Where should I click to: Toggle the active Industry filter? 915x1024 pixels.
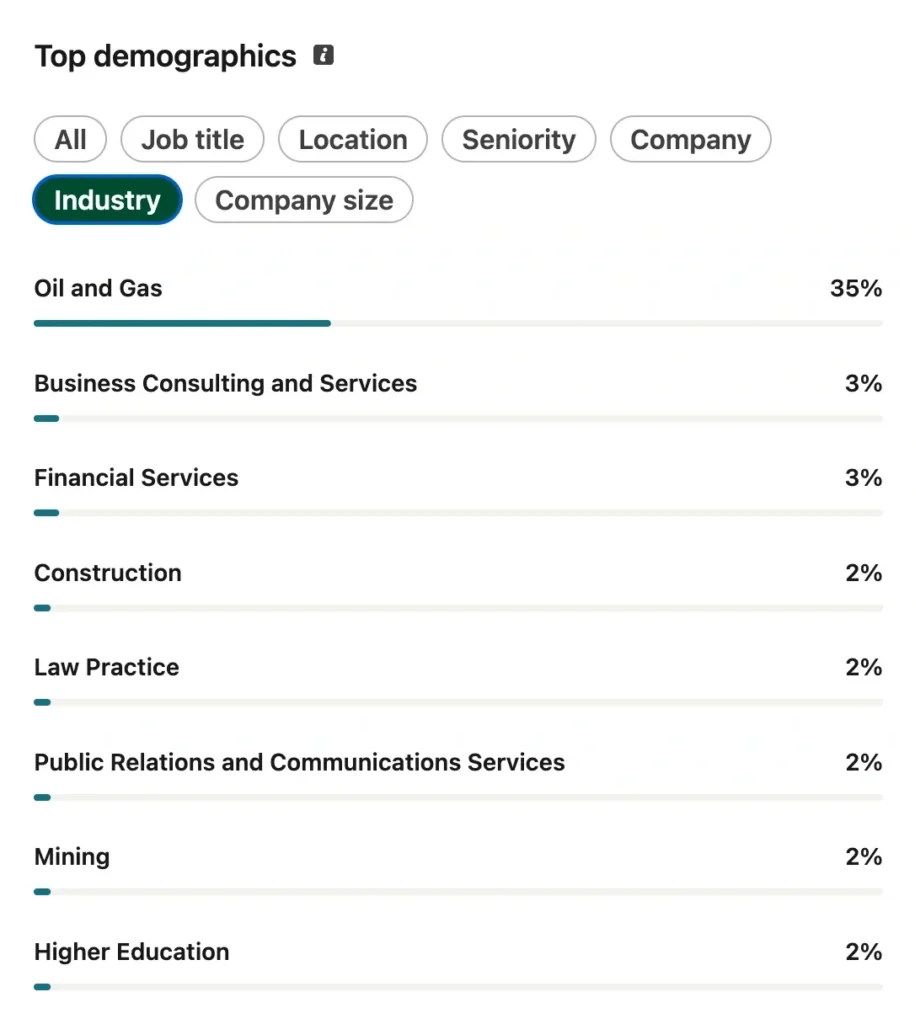[x=107, y=200]
